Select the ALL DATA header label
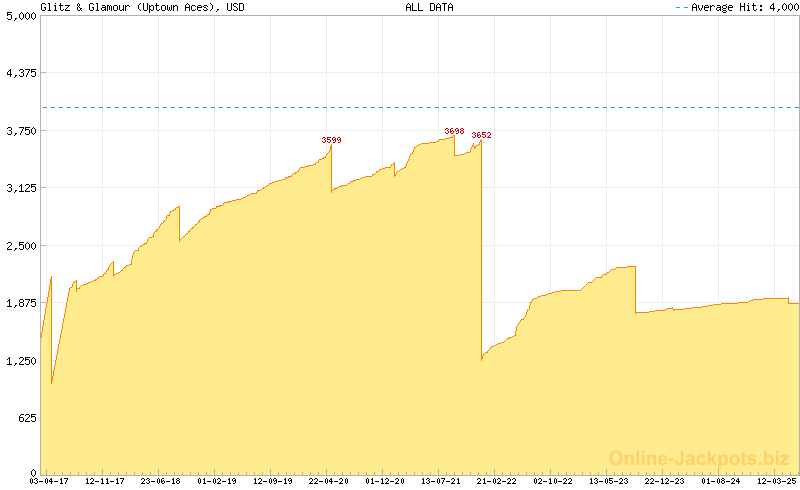Image resolution: width=800 pixels, height=490 pixels. pos(427,7)
